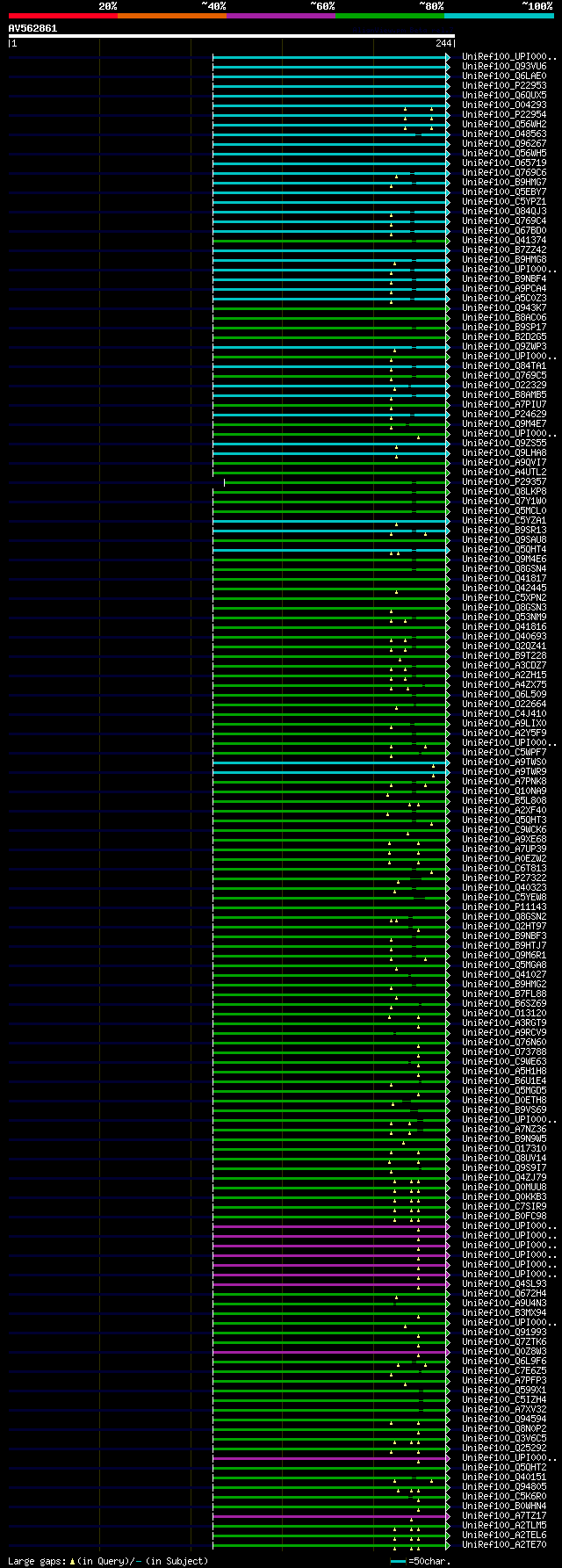
Task: Click the UniRef100_Q96267 label
Action: [504, 143]
